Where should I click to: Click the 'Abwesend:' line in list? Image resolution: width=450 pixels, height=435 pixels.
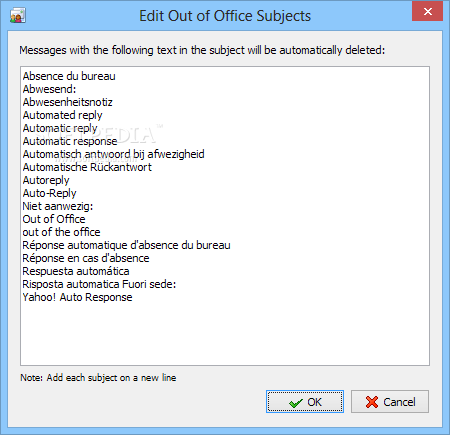(49, 89)
